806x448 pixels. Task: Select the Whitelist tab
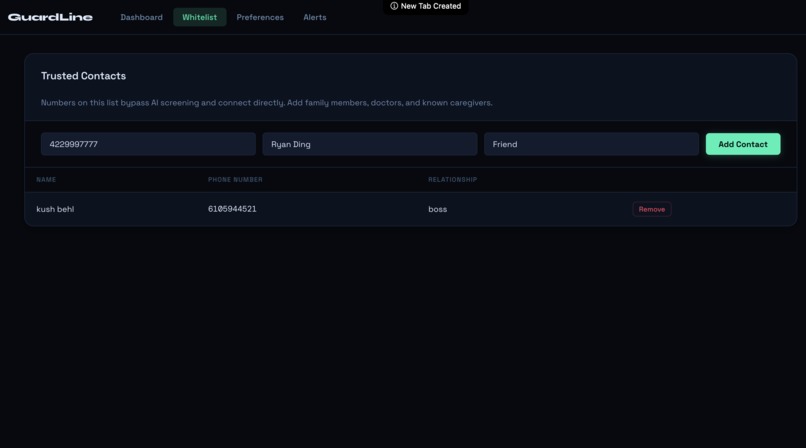coord(199,17)
